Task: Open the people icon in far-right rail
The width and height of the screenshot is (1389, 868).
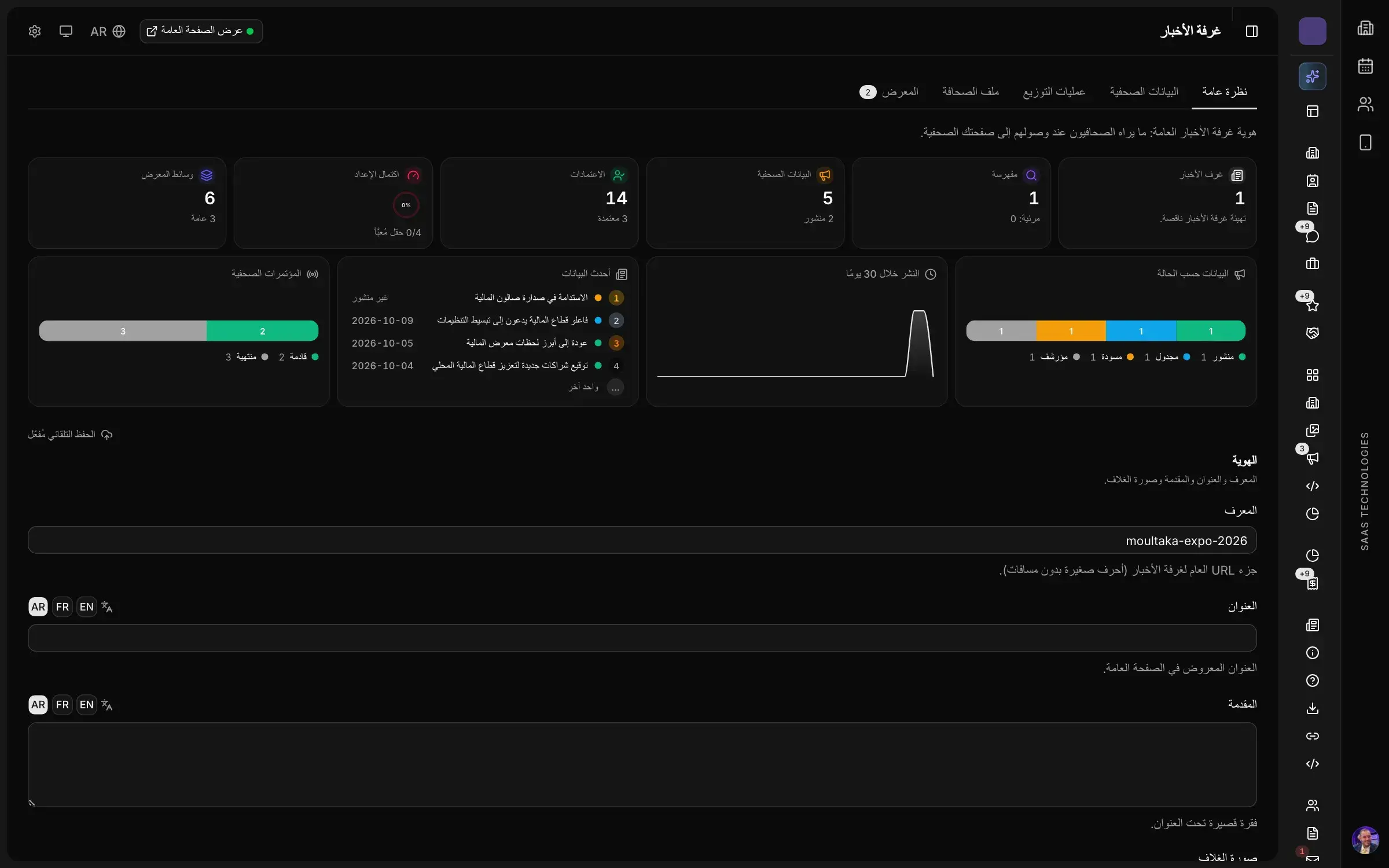Action: [1365, 104]
